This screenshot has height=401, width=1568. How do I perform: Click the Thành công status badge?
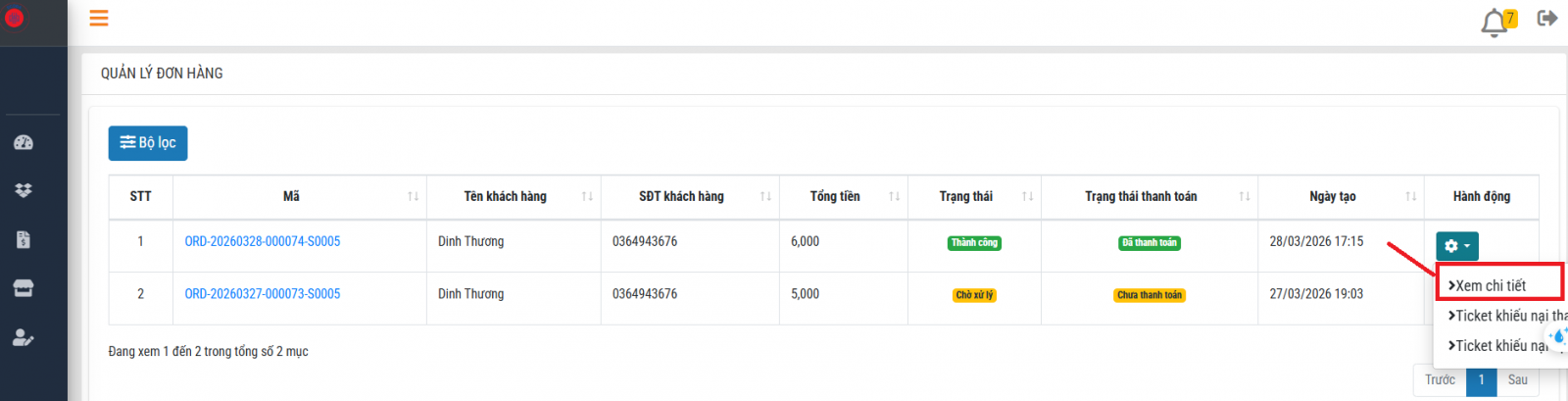pos(974,243)
